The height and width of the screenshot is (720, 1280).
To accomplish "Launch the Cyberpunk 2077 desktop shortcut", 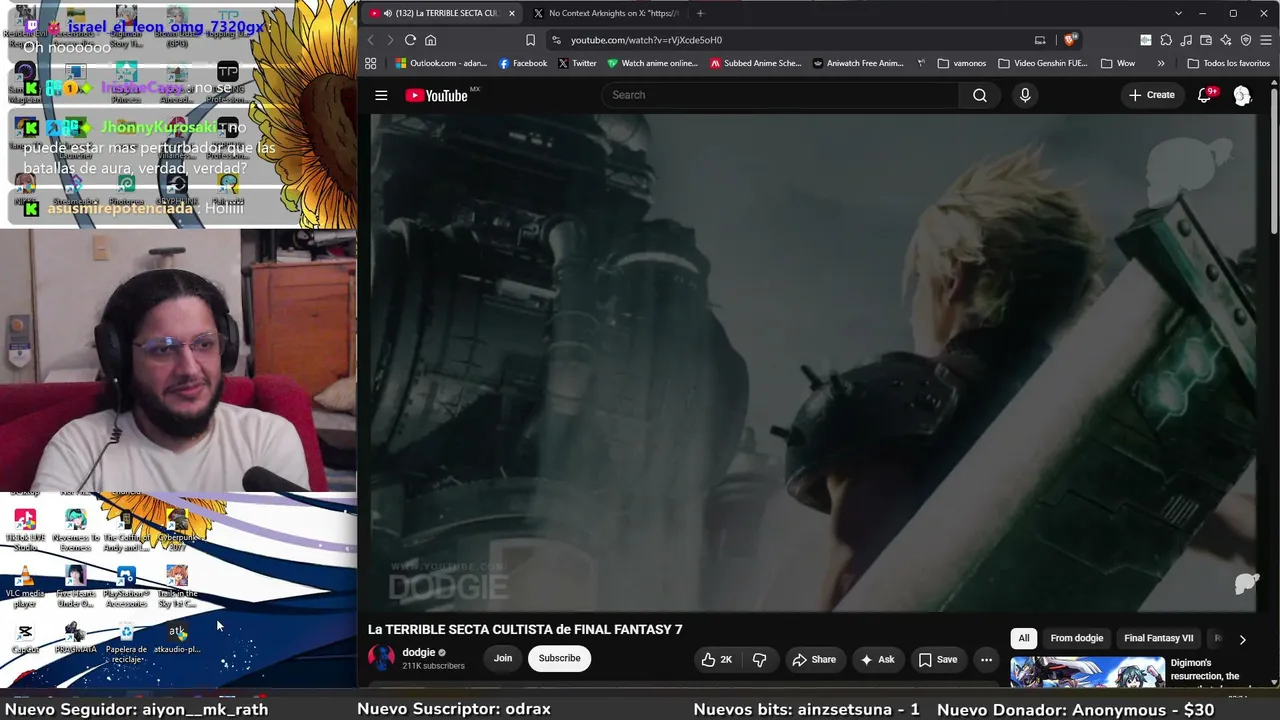I will [x=177, y=530].
